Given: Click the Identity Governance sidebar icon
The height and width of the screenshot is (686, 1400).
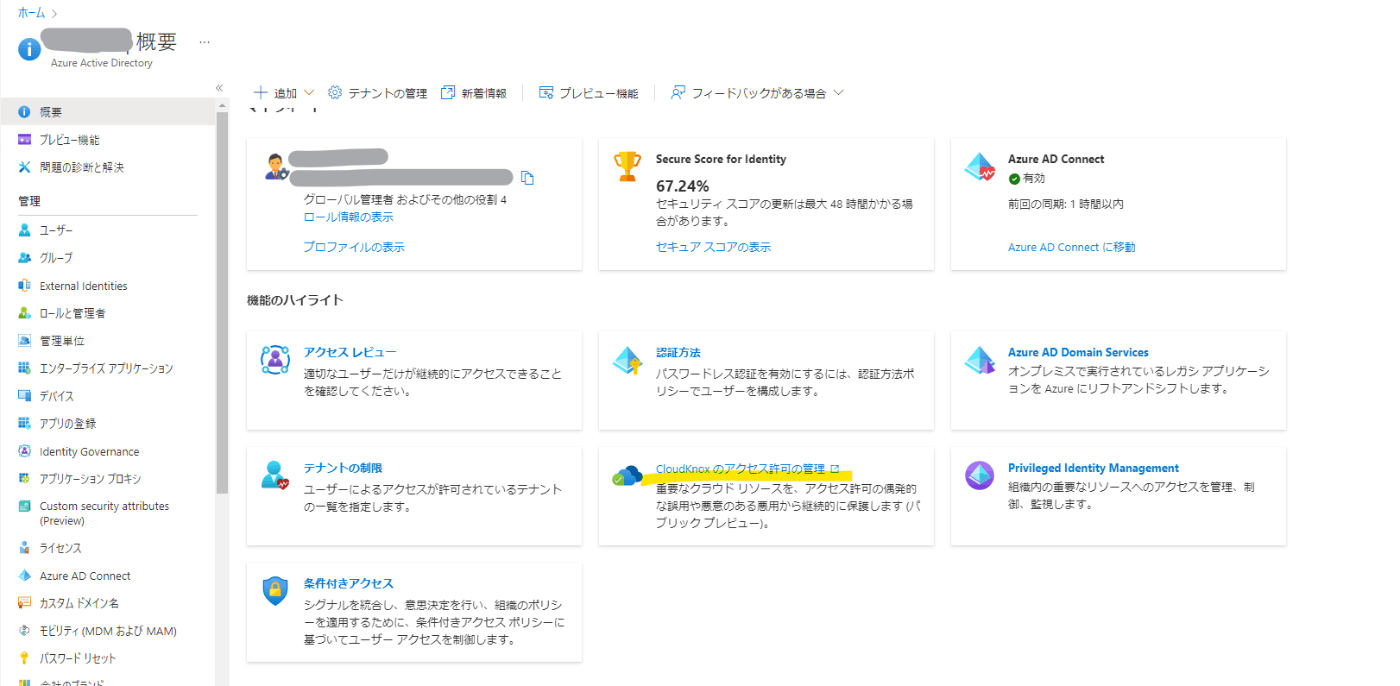Looking at the screenshot, I should (25, 451).
